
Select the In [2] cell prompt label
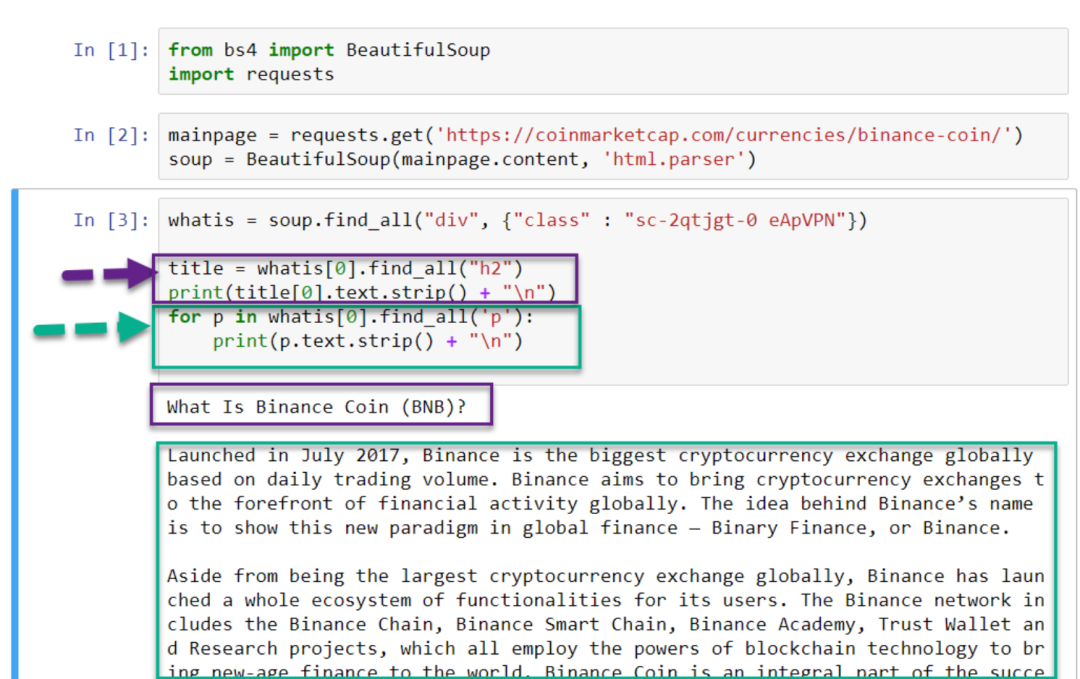111,135
